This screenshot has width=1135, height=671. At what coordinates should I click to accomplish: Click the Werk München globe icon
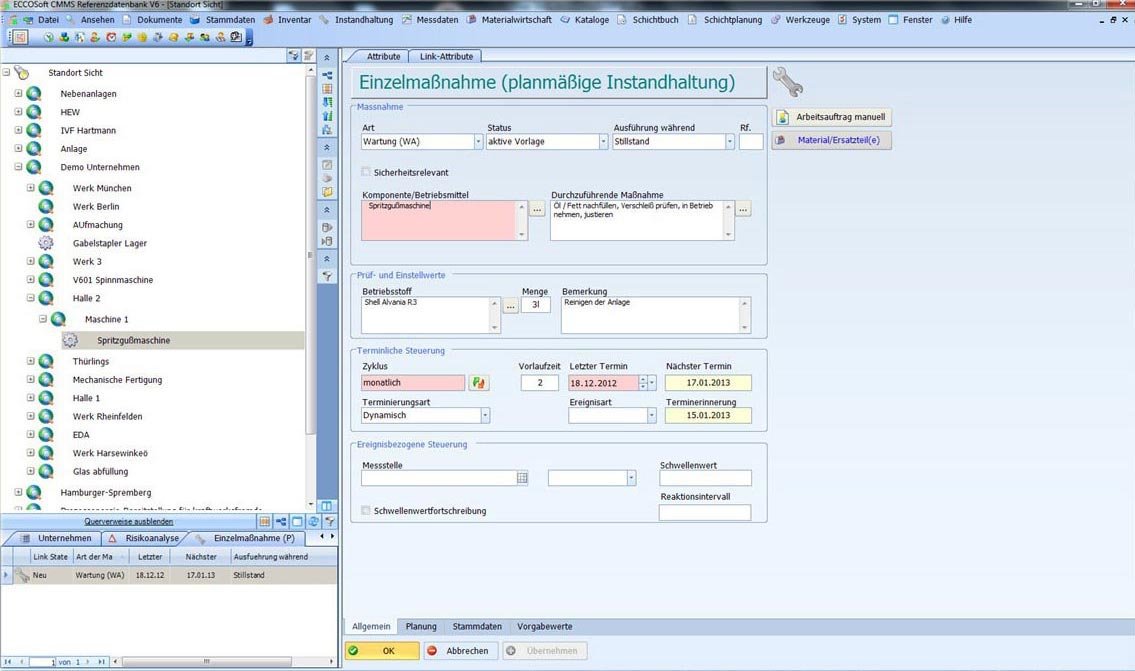pos(46,188)
